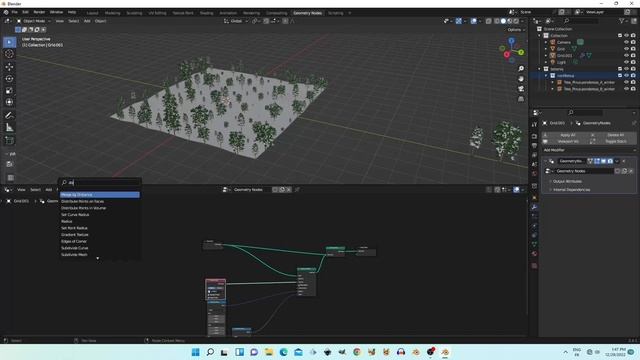Open the Edit menu
Viewport: 640px width, 360px height.
25,12
